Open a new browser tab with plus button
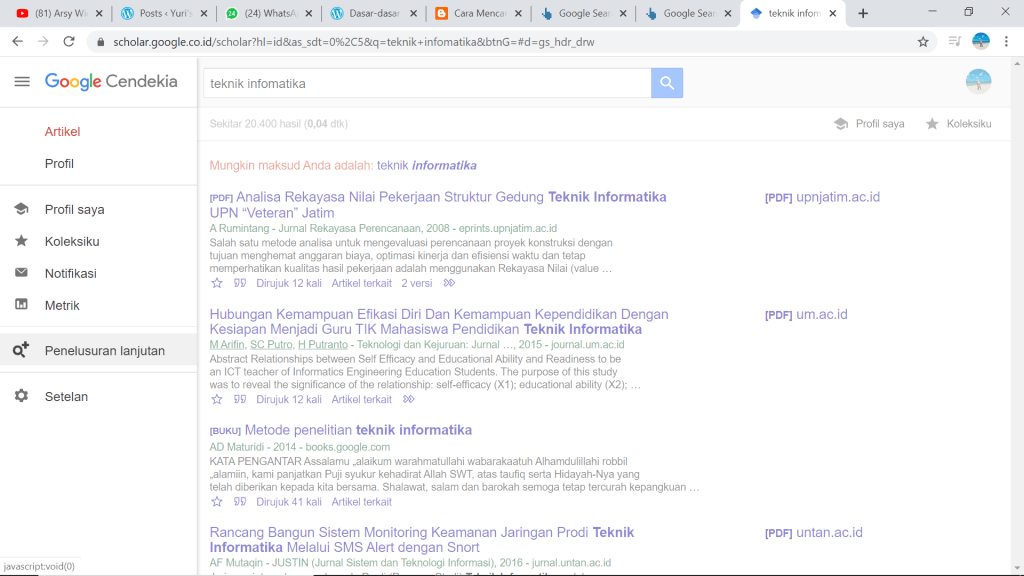Screen dimensions: 1024x576 (863, 14)
